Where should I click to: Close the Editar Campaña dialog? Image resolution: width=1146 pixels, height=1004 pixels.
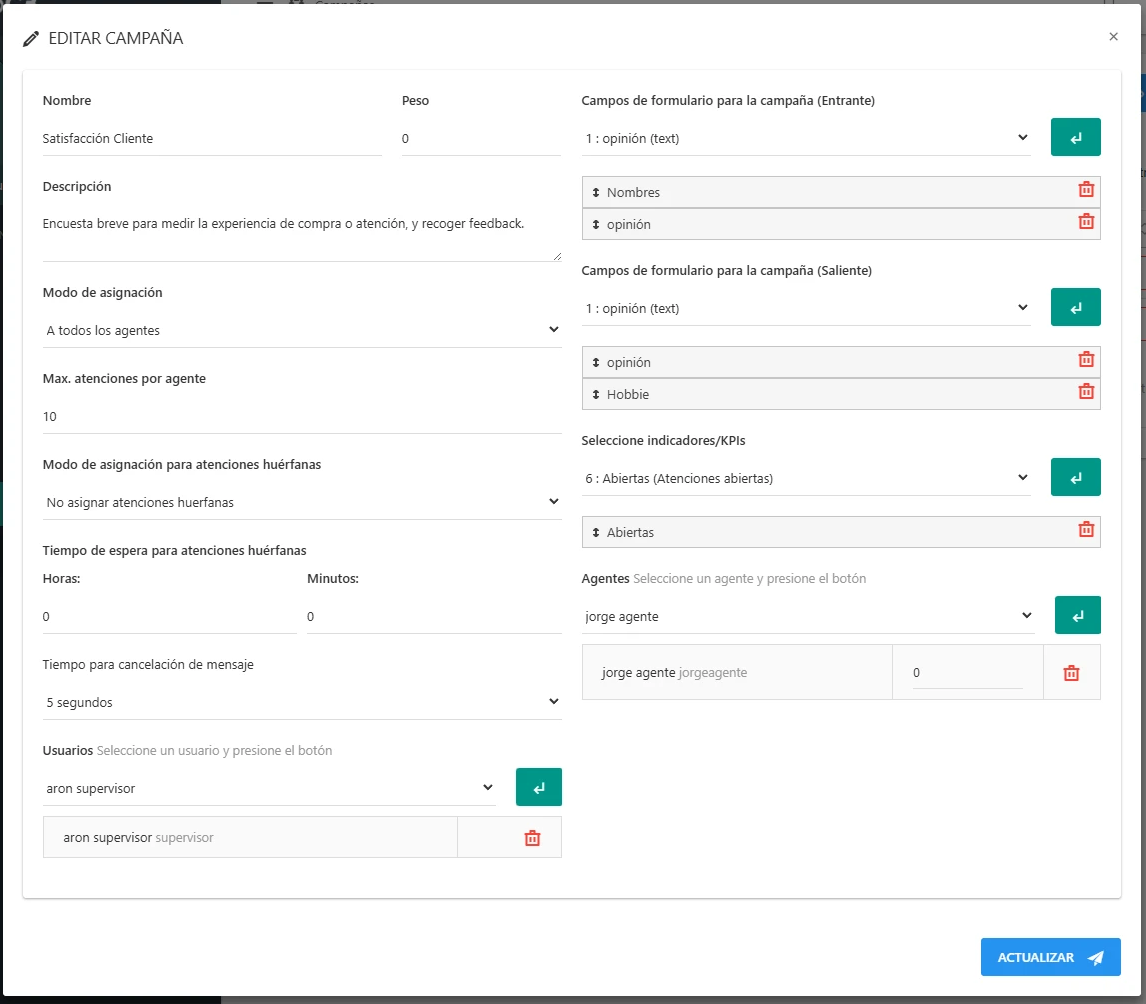(x=1113, y=37)
